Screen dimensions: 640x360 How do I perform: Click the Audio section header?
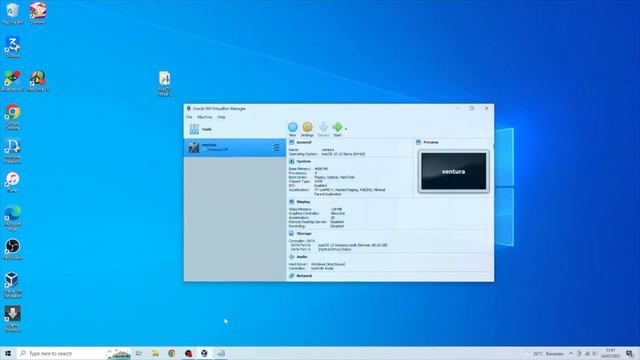click(302, 257)
